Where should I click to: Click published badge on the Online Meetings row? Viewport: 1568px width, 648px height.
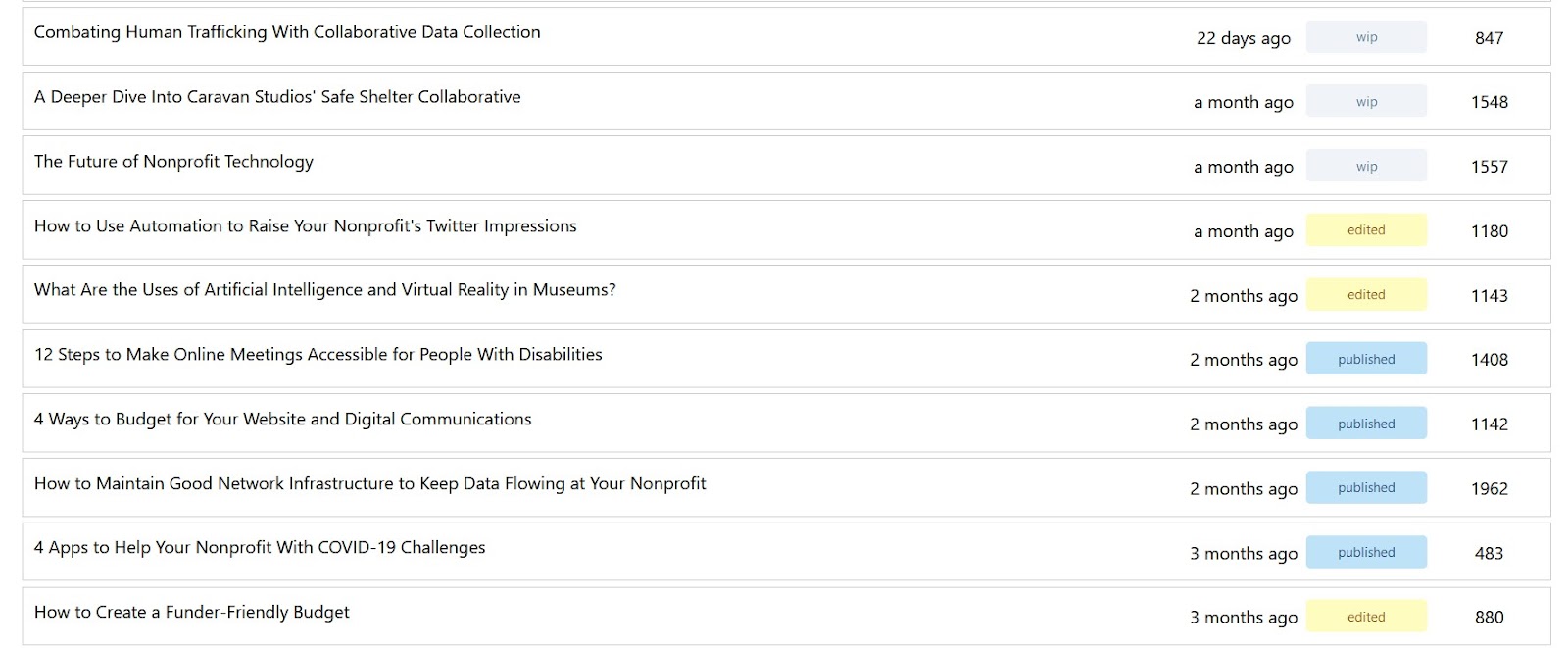click(1366, 360)
